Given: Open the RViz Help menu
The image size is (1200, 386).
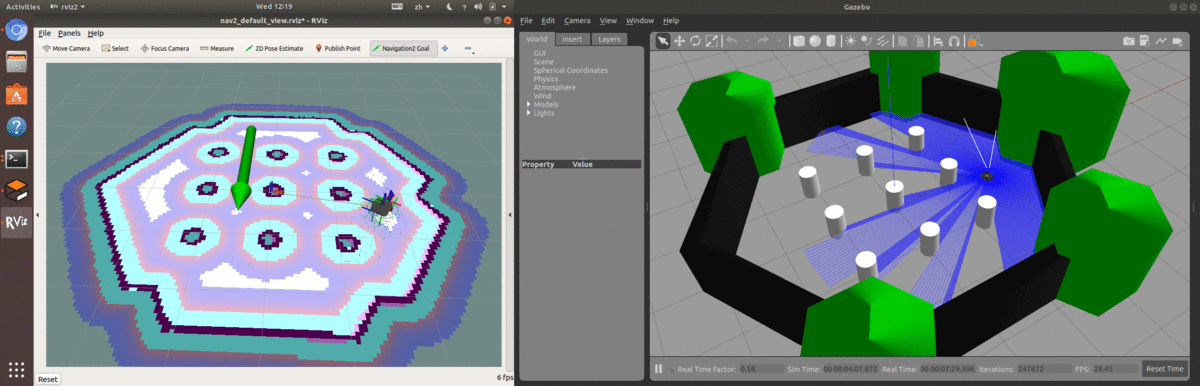Looking at the screenshot, I should pos(96,33).
